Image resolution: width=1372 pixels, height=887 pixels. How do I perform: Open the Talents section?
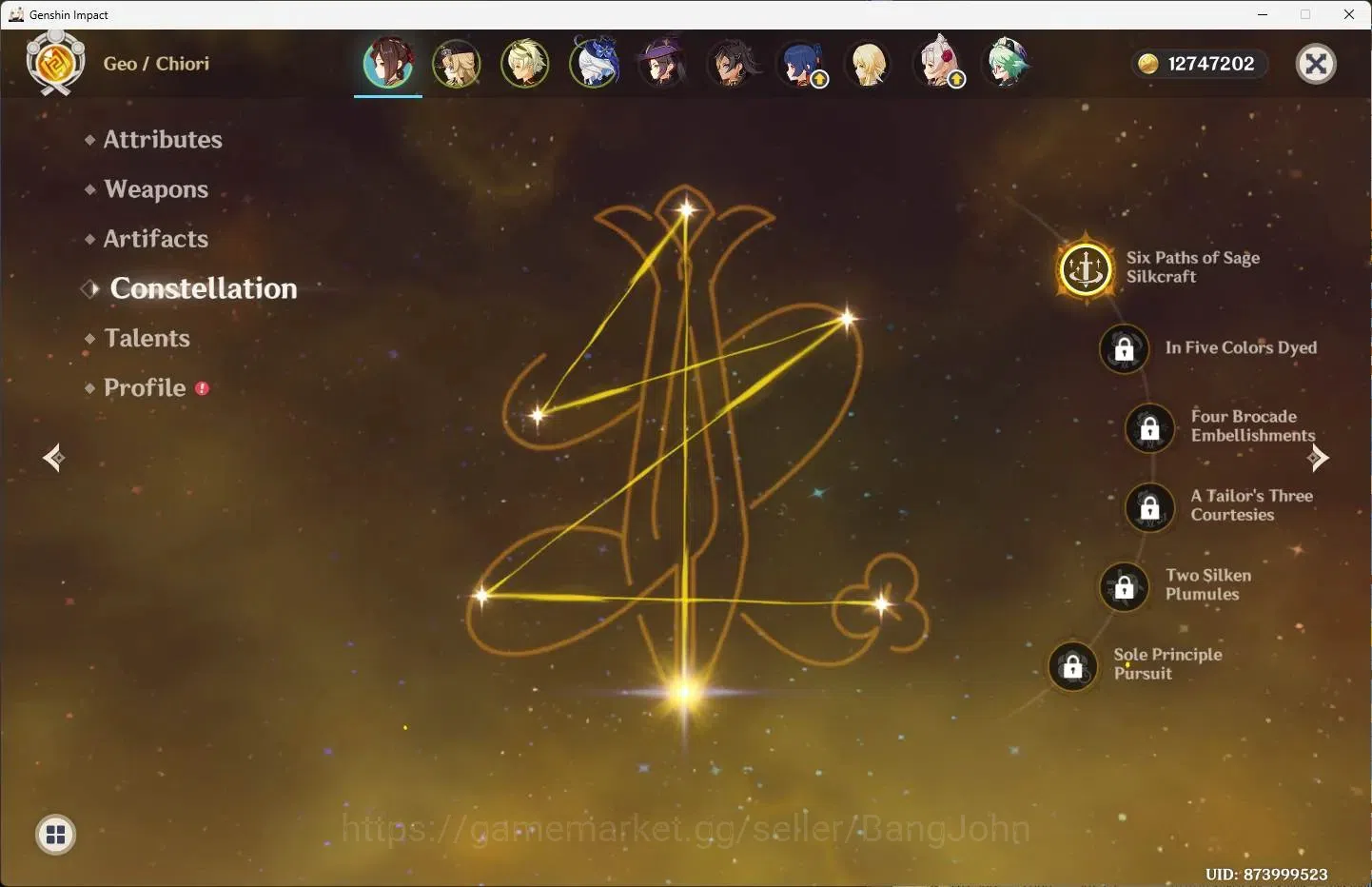click(147, 338)
